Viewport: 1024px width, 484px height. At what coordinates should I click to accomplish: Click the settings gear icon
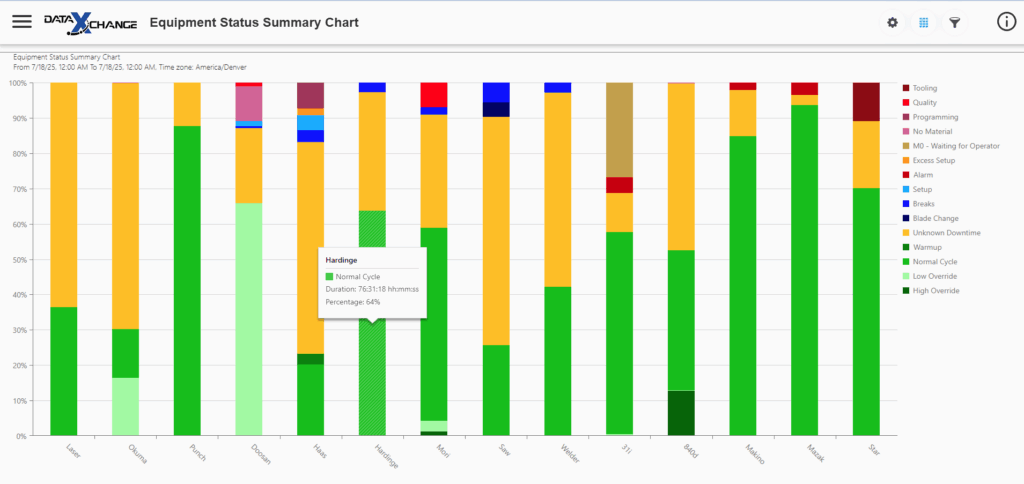click(x=892, y=22)
